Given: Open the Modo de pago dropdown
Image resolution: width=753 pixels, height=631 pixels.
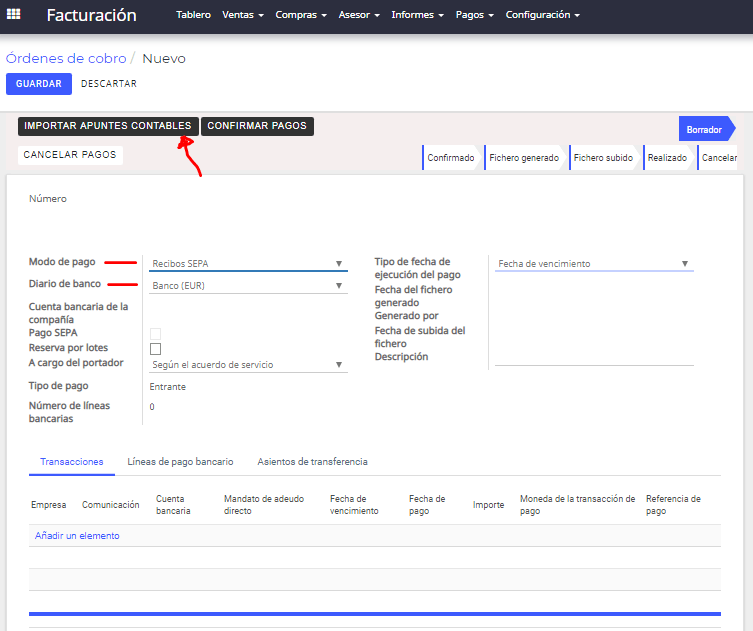Looking at the screenshot, I should [x=248, y=264].
